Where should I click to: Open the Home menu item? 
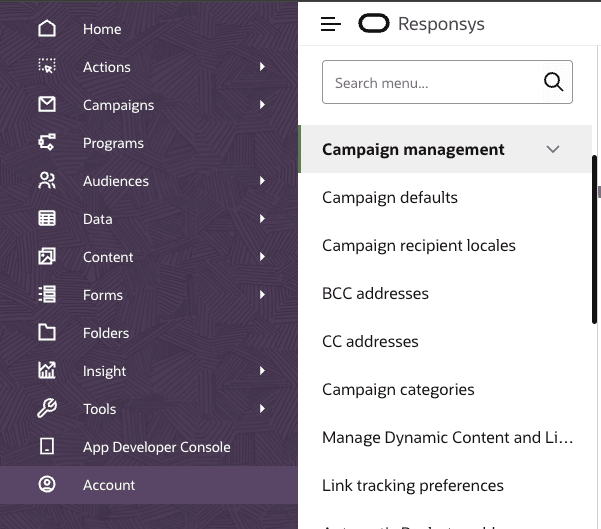(149, 29)
